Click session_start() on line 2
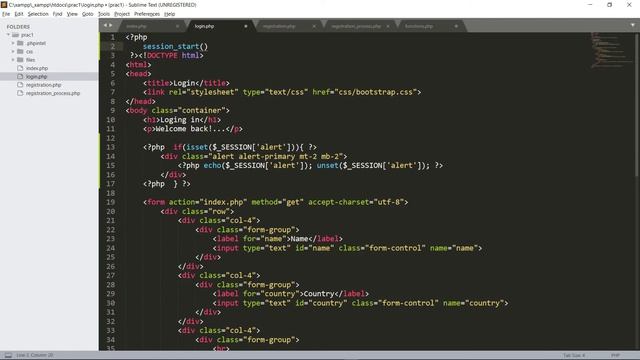 pos(176,46)
